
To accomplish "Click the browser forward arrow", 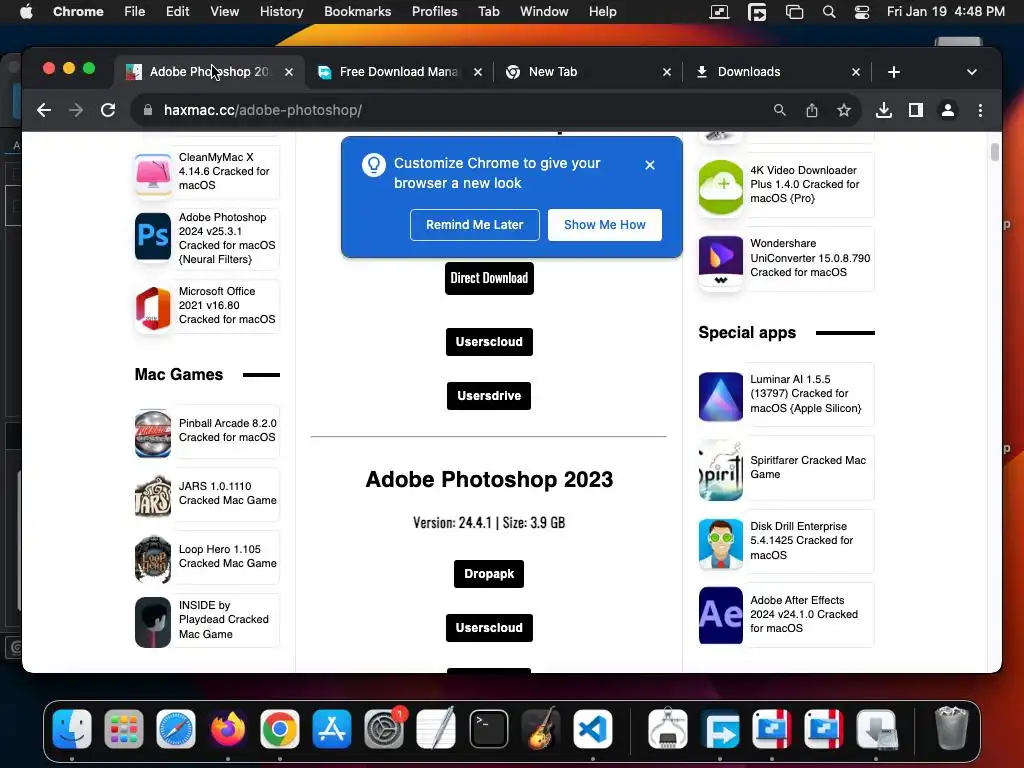I will click(76, 110).
